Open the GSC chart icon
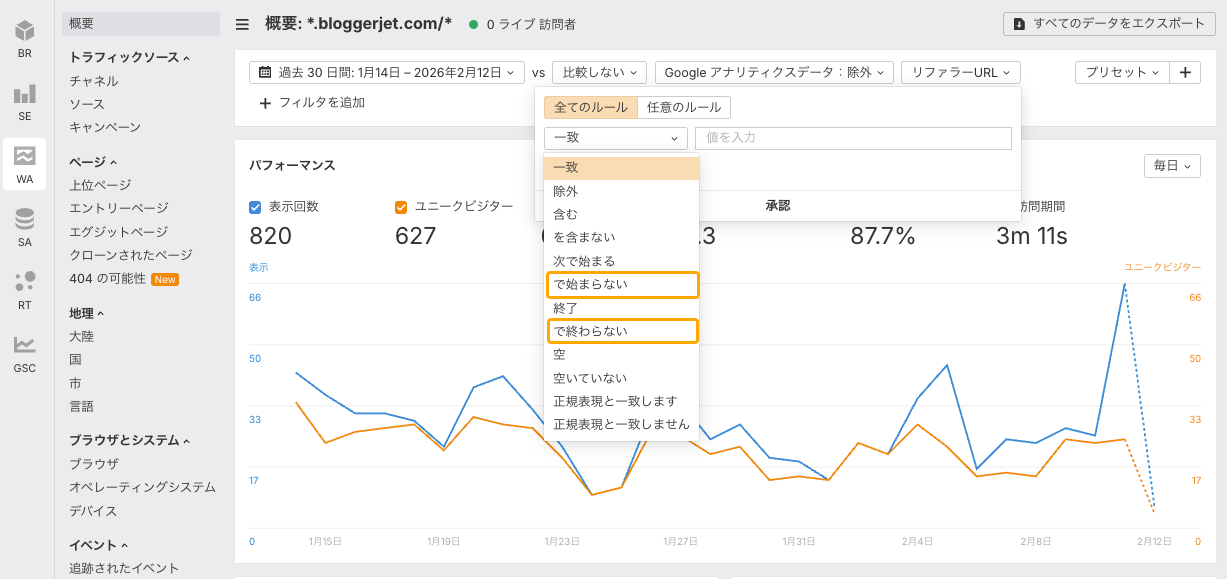Screen dimensions: 1227x579 24,352
